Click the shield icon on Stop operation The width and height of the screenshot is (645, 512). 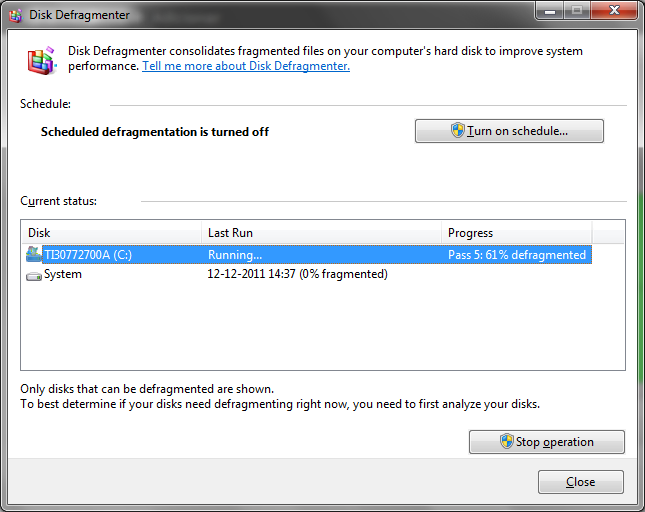(506, 442)
